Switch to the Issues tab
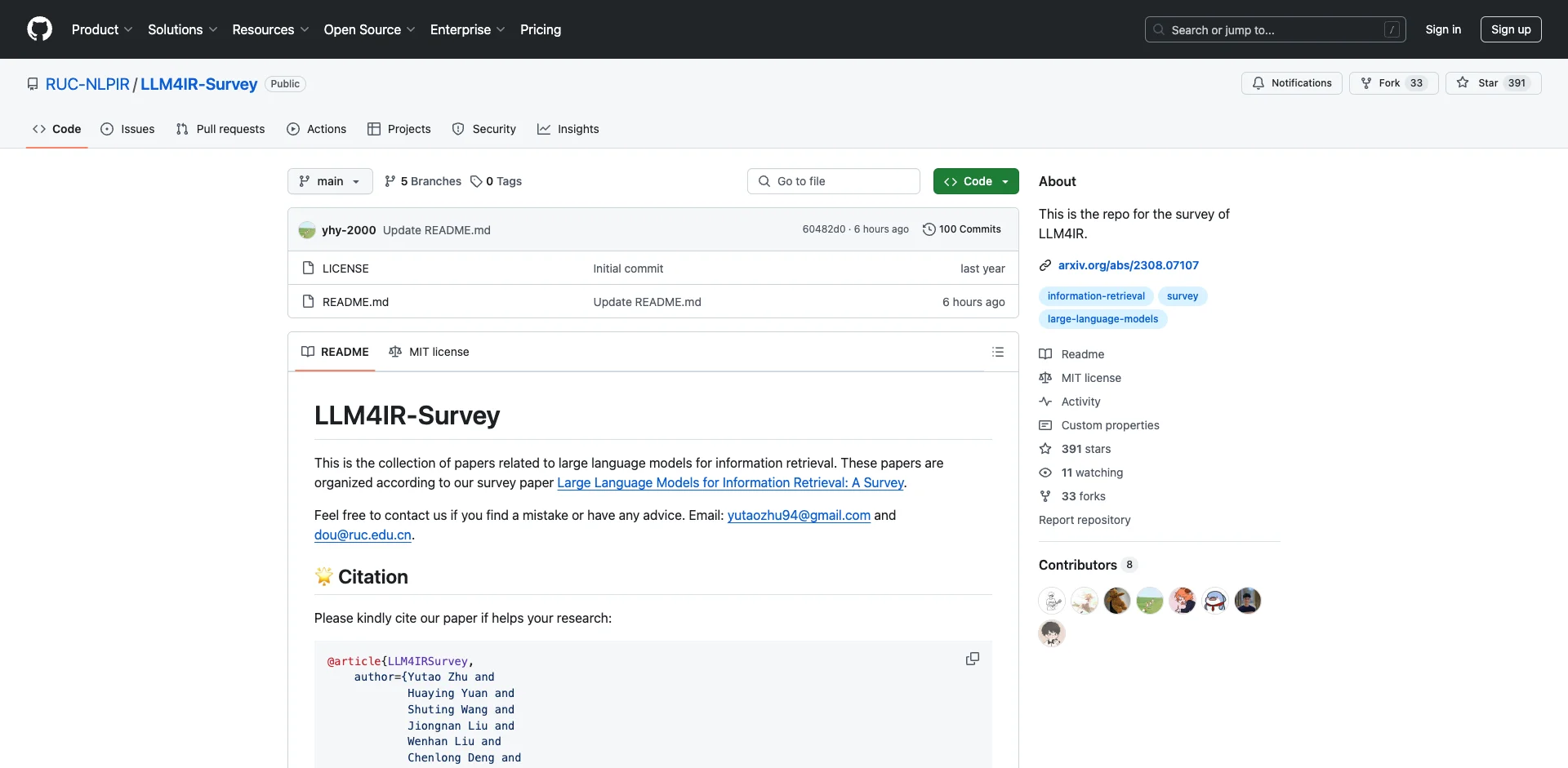The width and height of the screenshot is (1568, 768). 127,129
